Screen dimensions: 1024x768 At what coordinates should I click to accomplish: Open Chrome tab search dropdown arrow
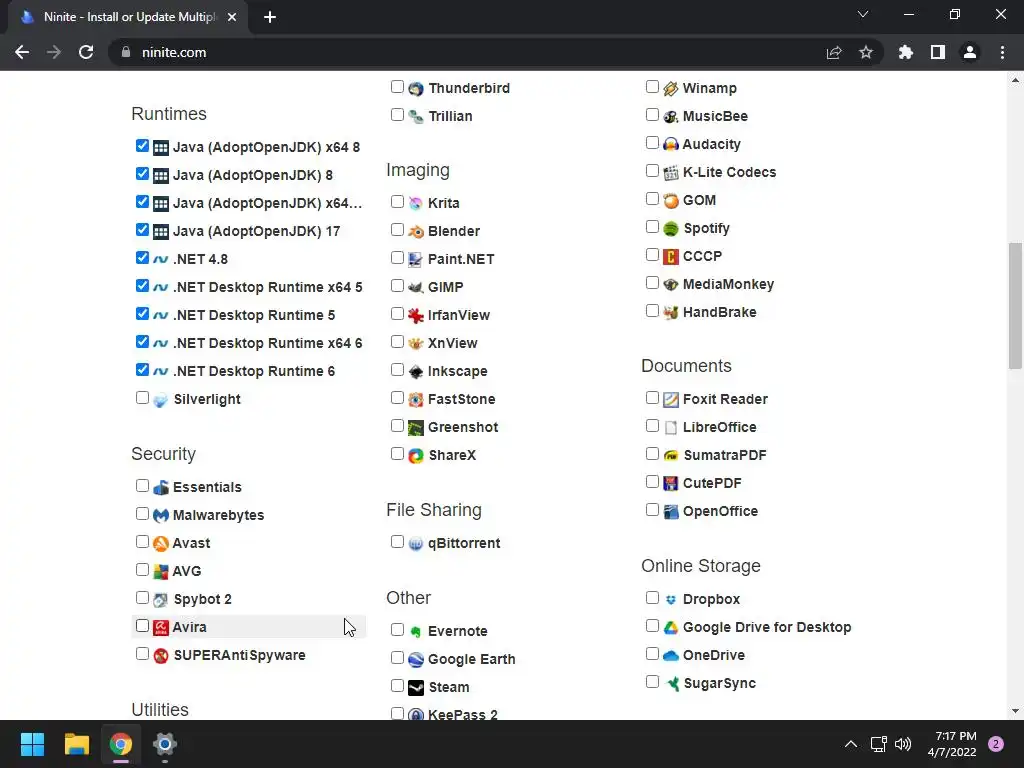click(x=863, y=14)
